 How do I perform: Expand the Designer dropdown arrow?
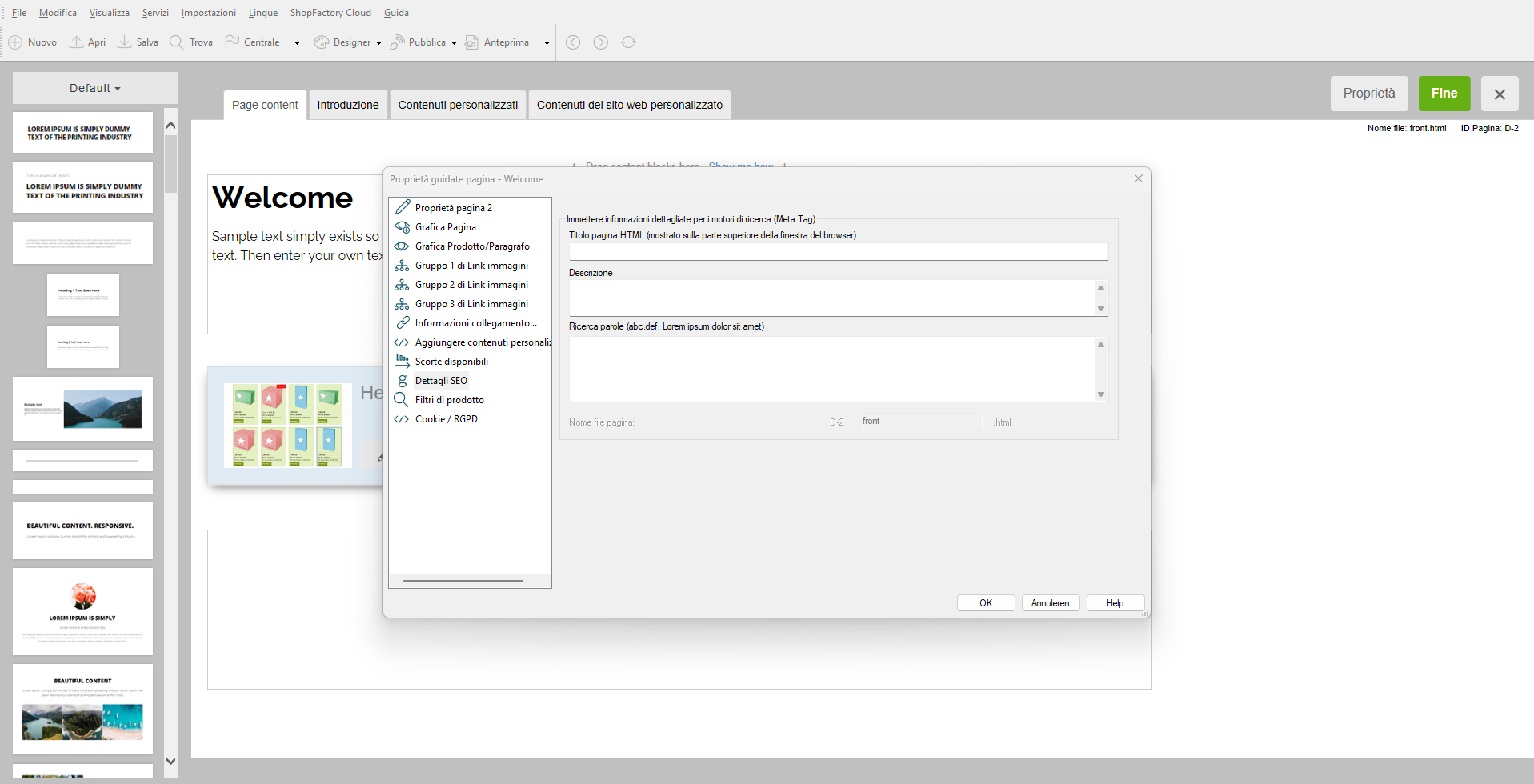pos(378,43)
